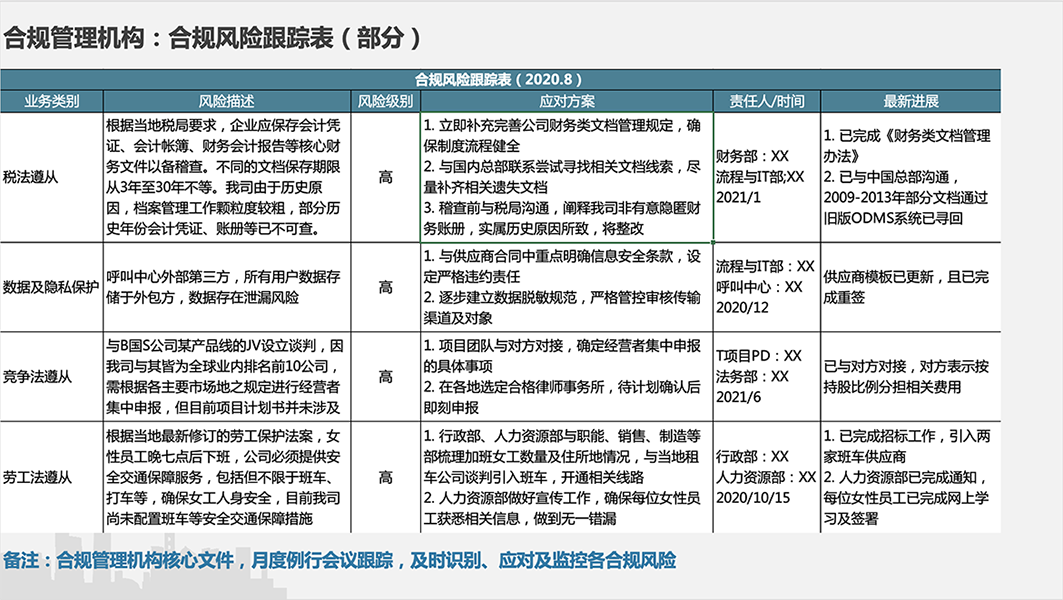Click the 风险级别 column header

(385, 101)
